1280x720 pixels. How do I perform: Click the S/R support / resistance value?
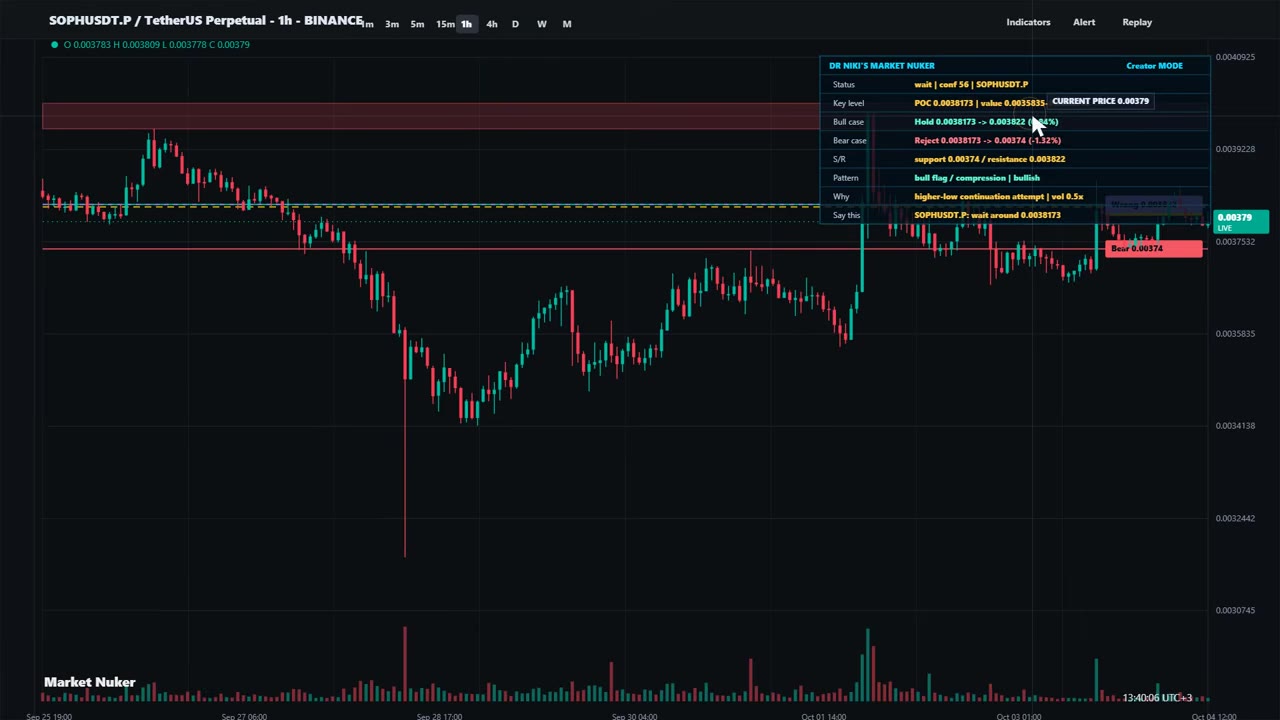pyautogui.click(x=989, y=159)
